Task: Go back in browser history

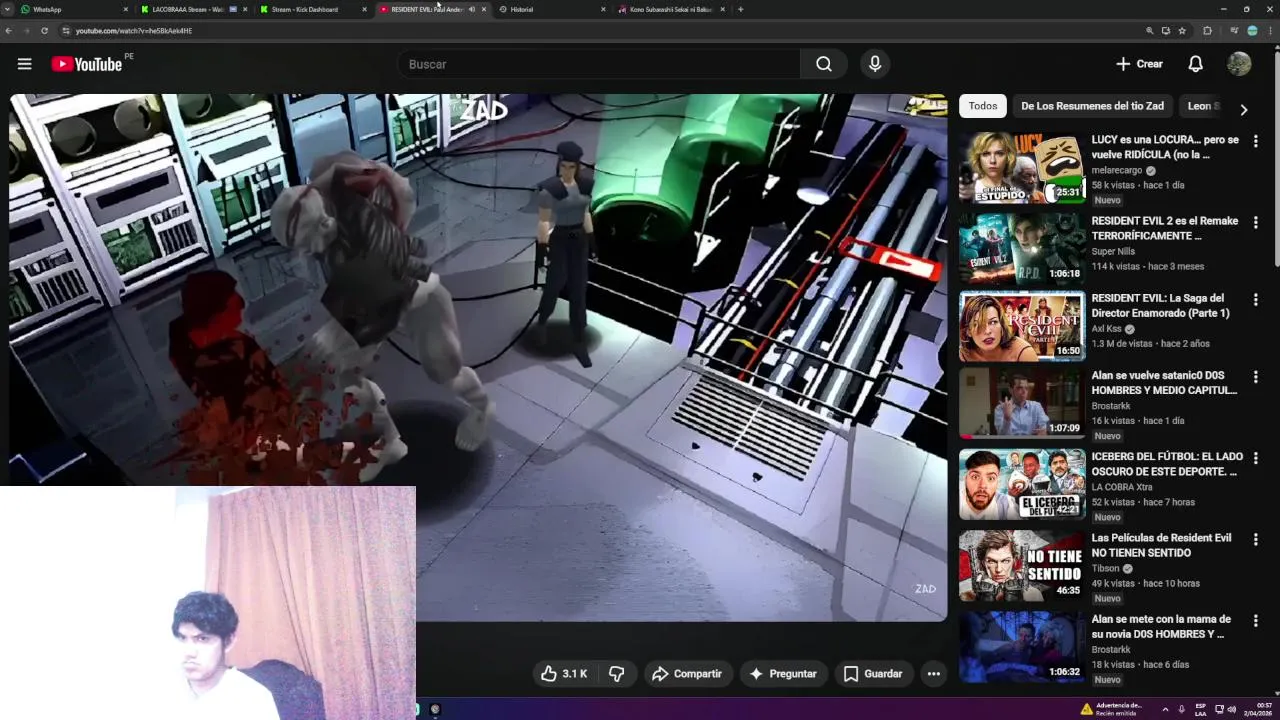Action: [x=9, y=31]
